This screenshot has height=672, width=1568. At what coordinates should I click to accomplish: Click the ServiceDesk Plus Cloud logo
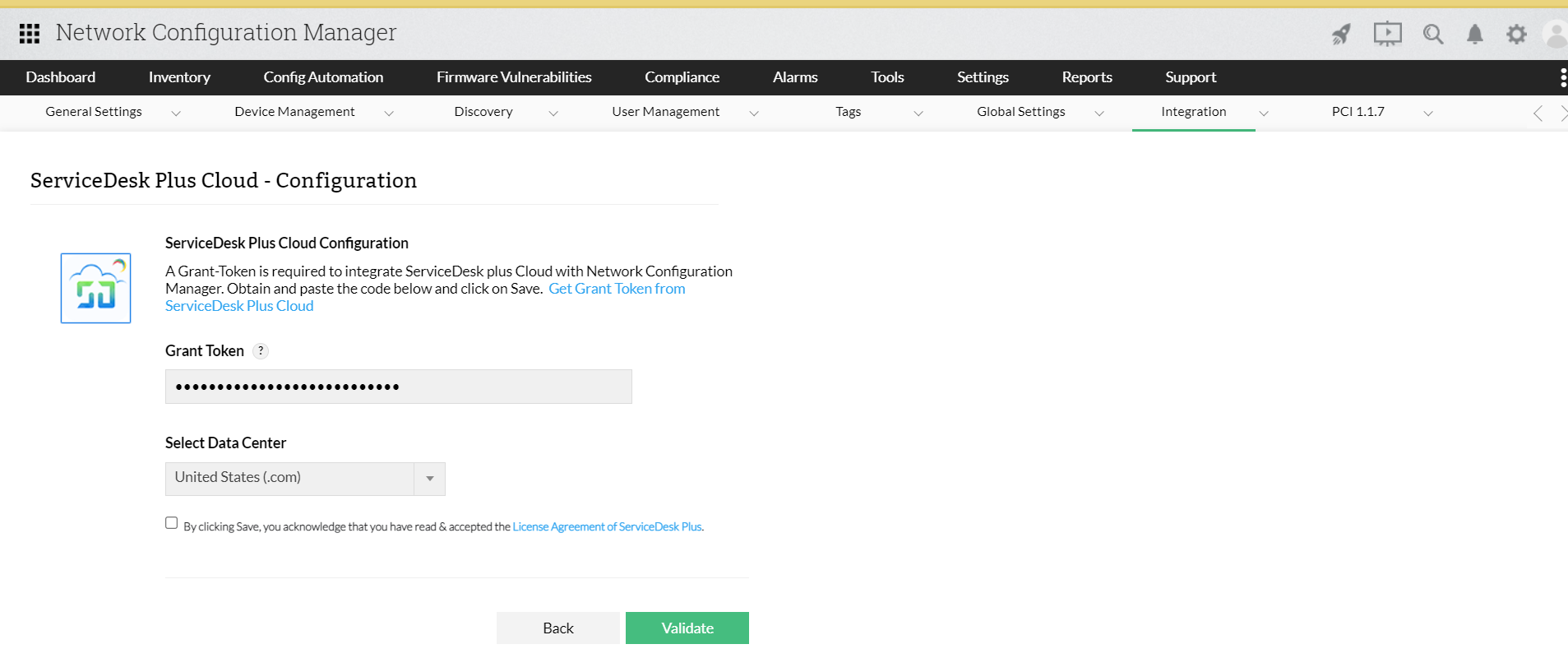[95, 288]
